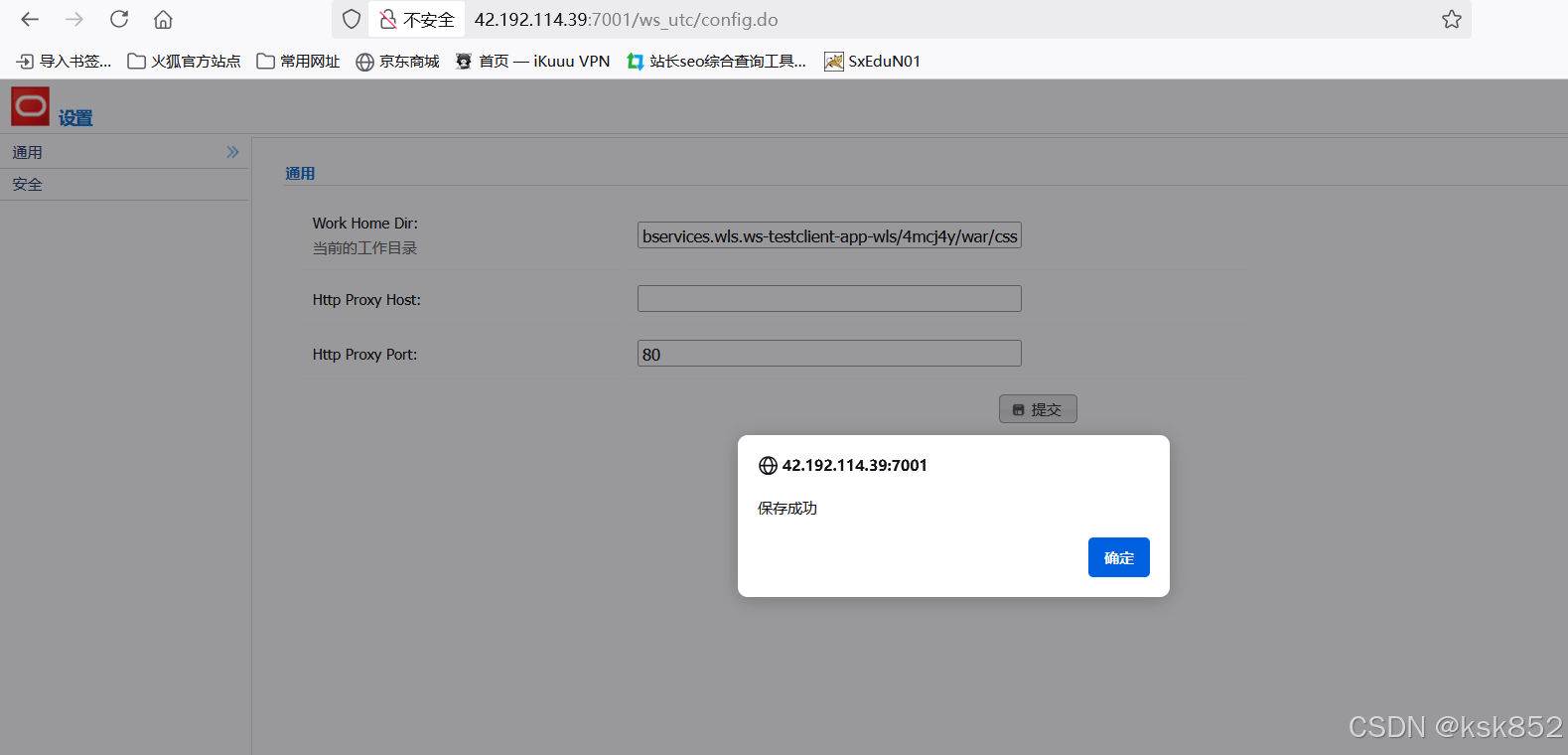Click the 保存成功 message text

pyautogui.click(x=787, y=509)
